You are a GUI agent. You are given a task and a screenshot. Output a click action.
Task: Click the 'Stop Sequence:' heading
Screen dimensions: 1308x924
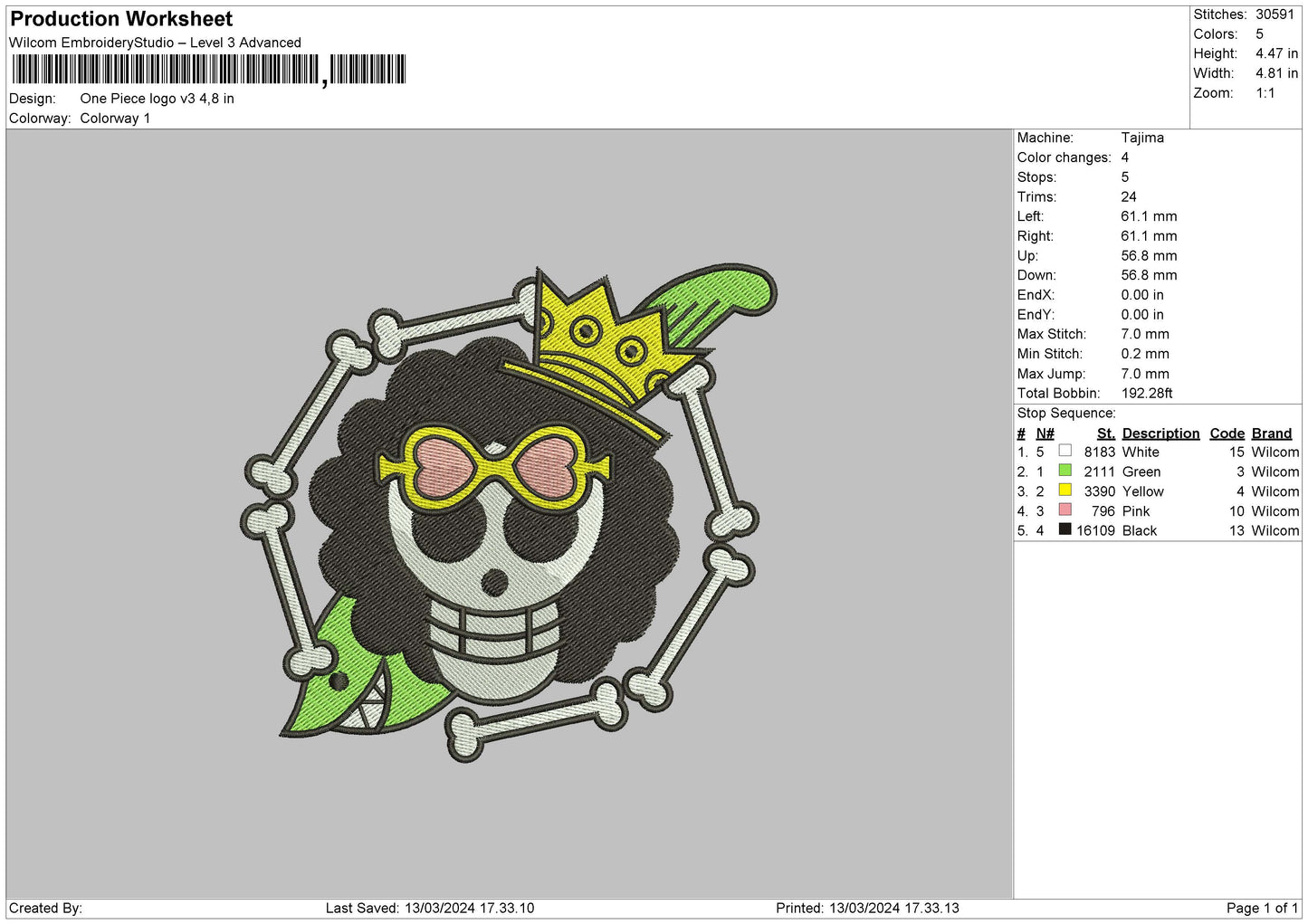click(1066, 414)
